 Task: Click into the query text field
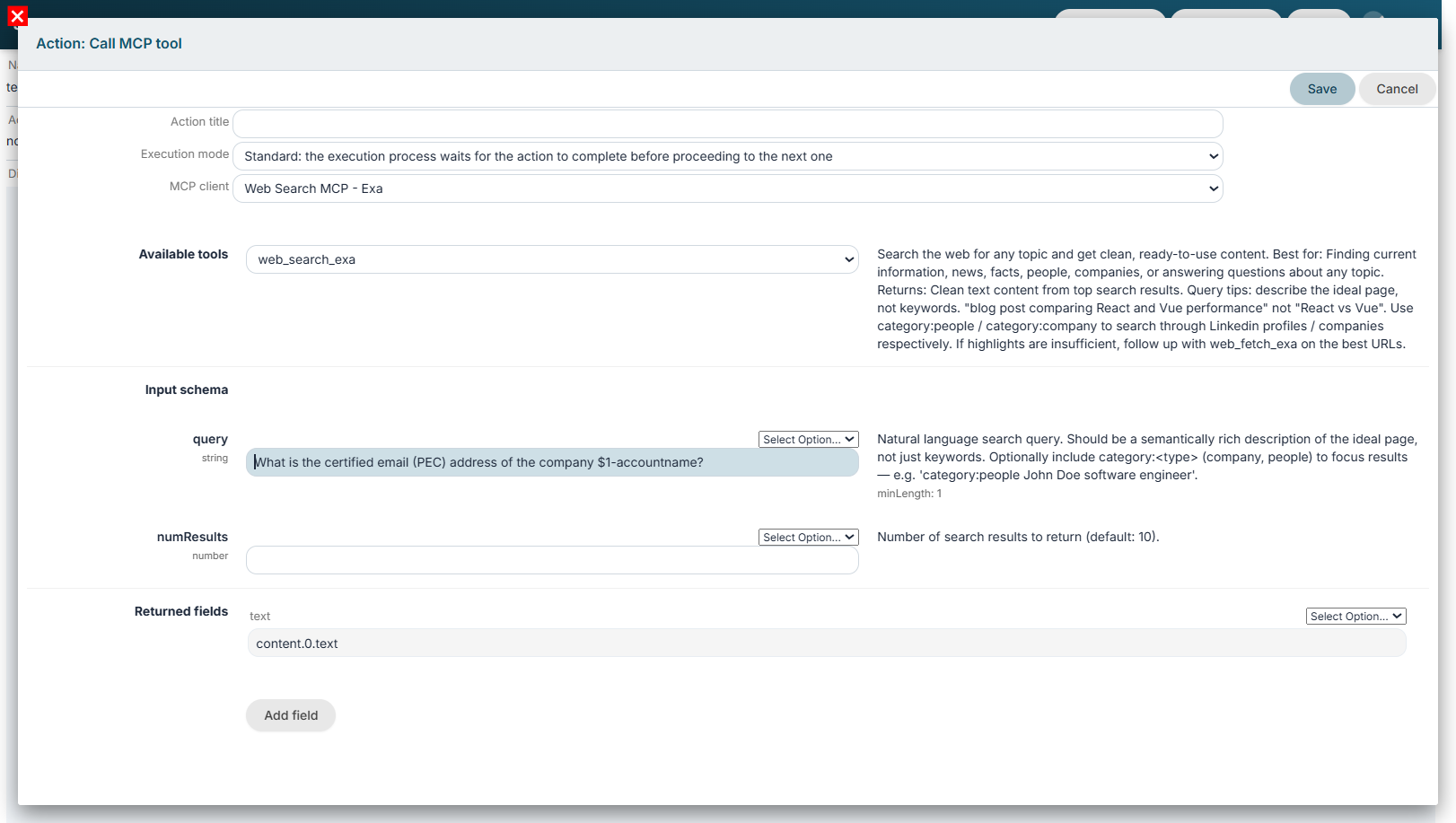(552, 462)
